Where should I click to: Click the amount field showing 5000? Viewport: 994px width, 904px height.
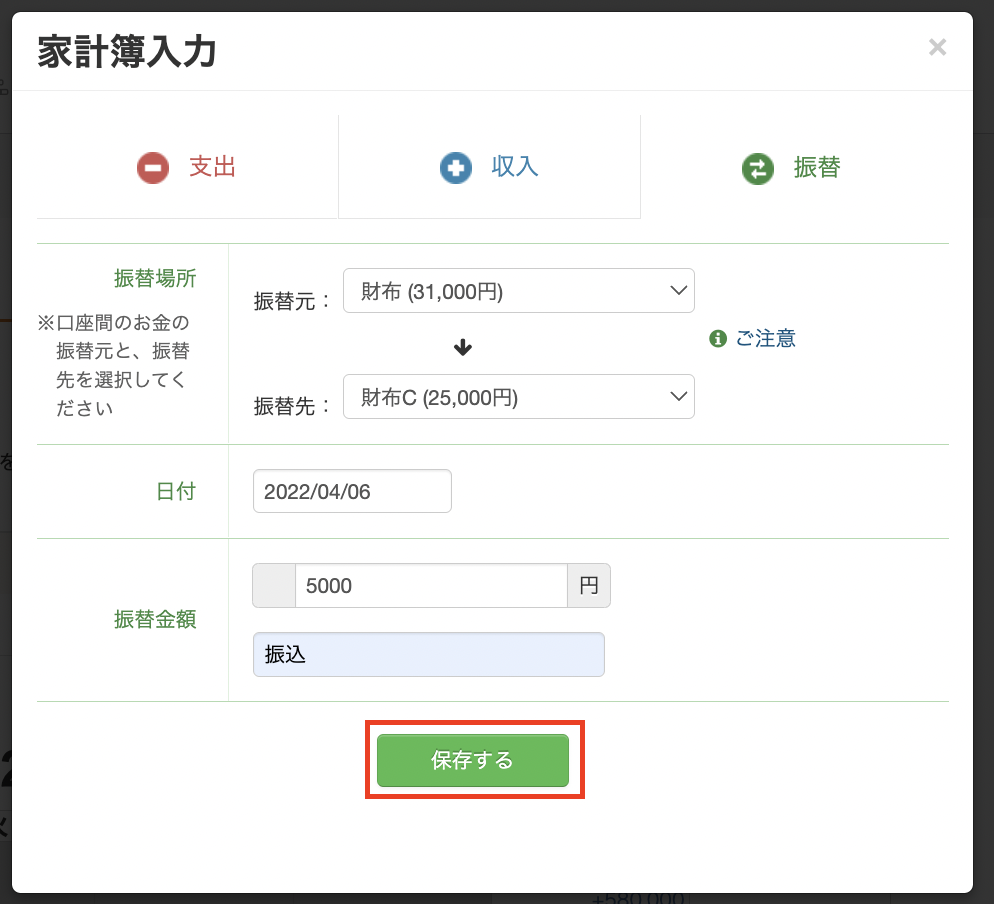pyautogui.click(x=431, y=586)
